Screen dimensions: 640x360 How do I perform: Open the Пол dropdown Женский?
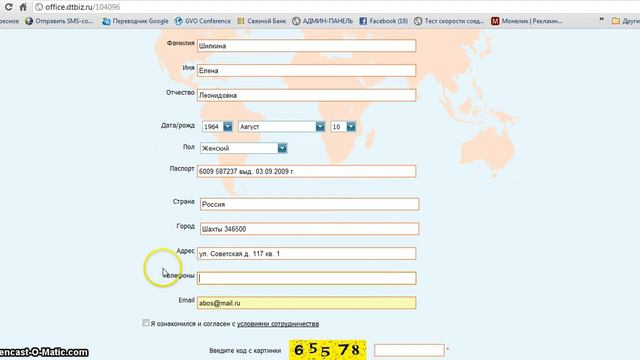(x=244, y=148)
